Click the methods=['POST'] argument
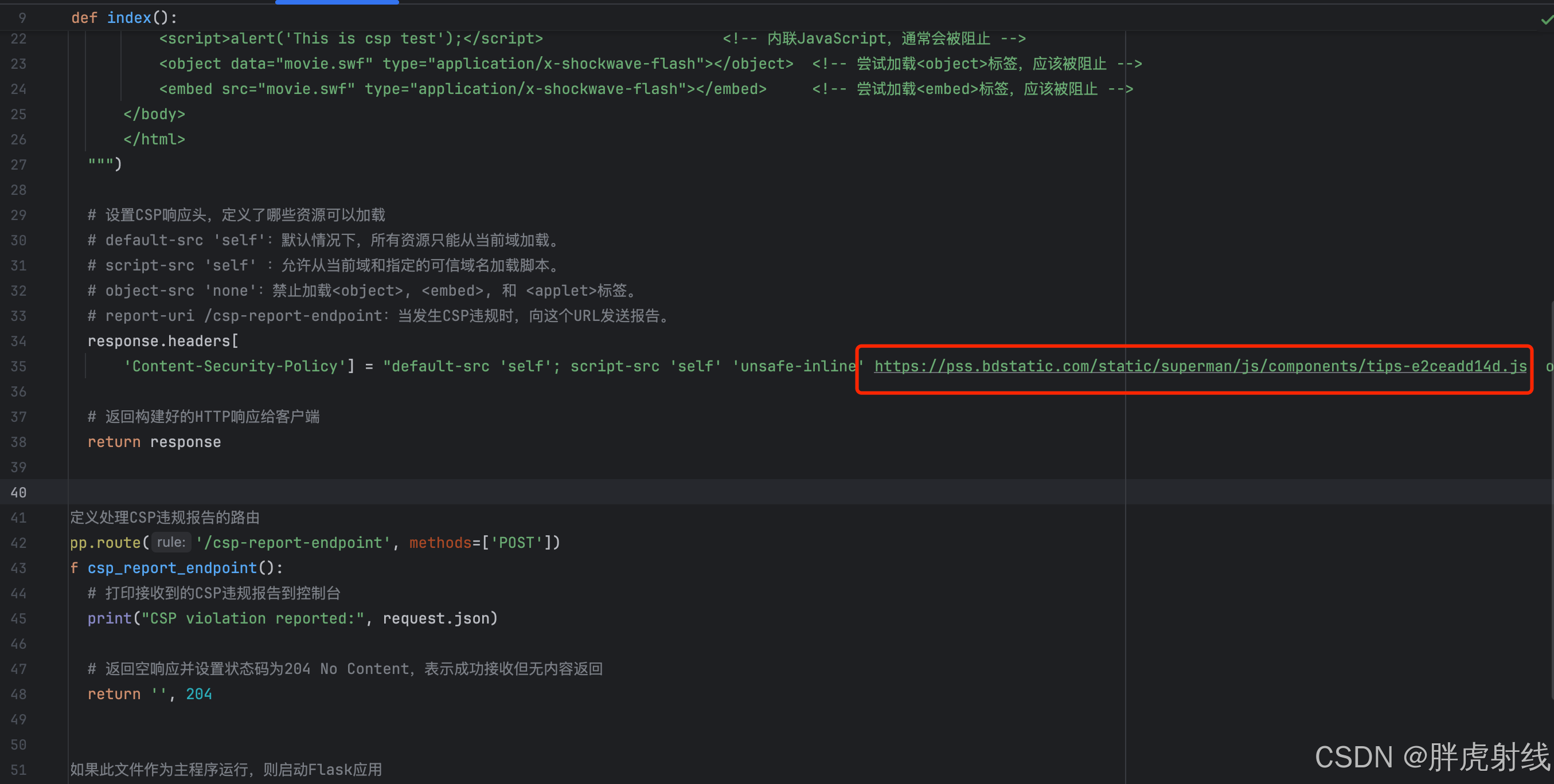The height and width of the screenshot is (784, 1554). pyautogui.click(x=479, y=543)
